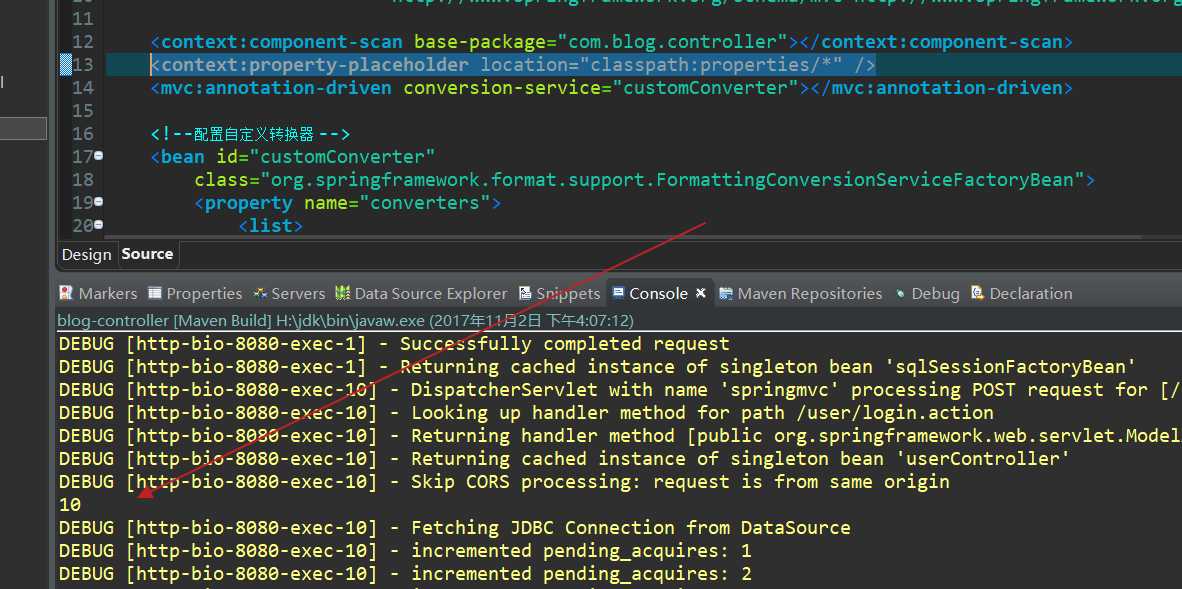Click the Maven Repositories icon
This screenshot has height=589, width=1182.
726,293
